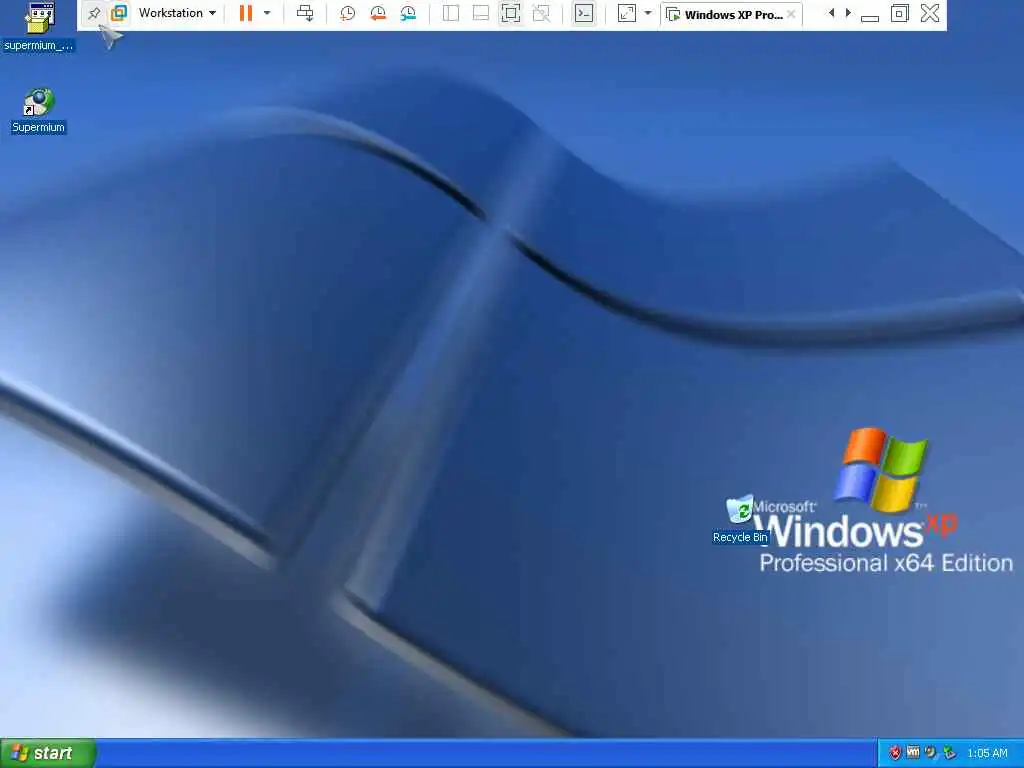Toggle the thumbnail bar view
This screenshot has height=768, width=1024.
[x=481, y=13]
